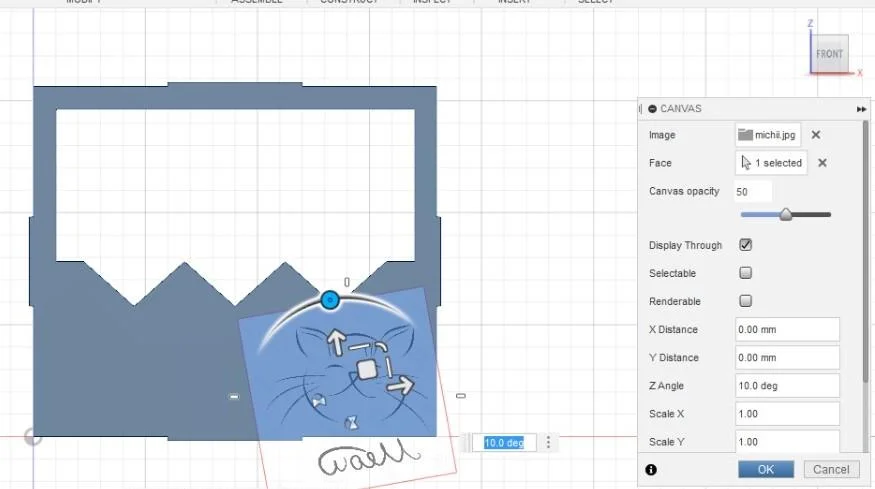
Task: Click the upward move arrow manipulator
Action: 336,342
